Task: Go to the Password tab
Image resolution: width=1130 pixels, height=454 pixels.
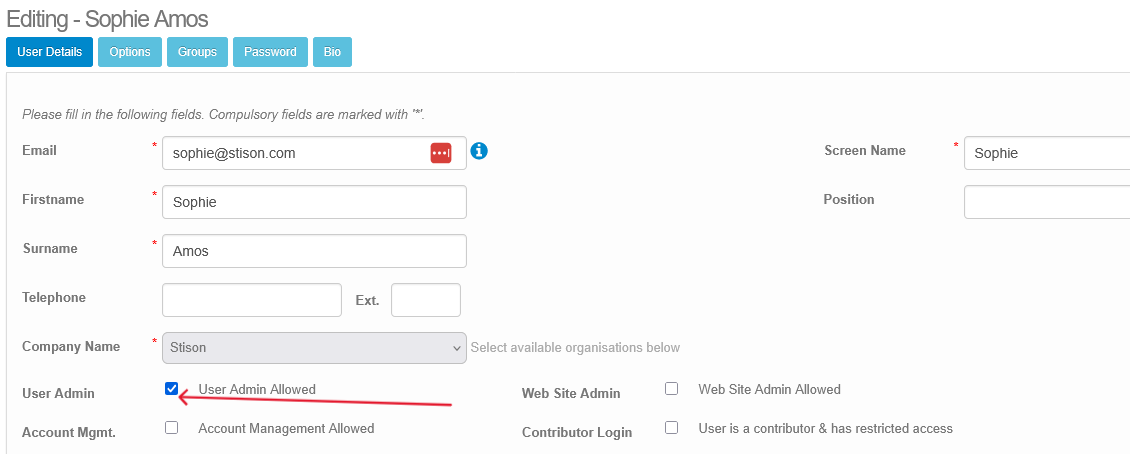Action: [x=270, y=52]
